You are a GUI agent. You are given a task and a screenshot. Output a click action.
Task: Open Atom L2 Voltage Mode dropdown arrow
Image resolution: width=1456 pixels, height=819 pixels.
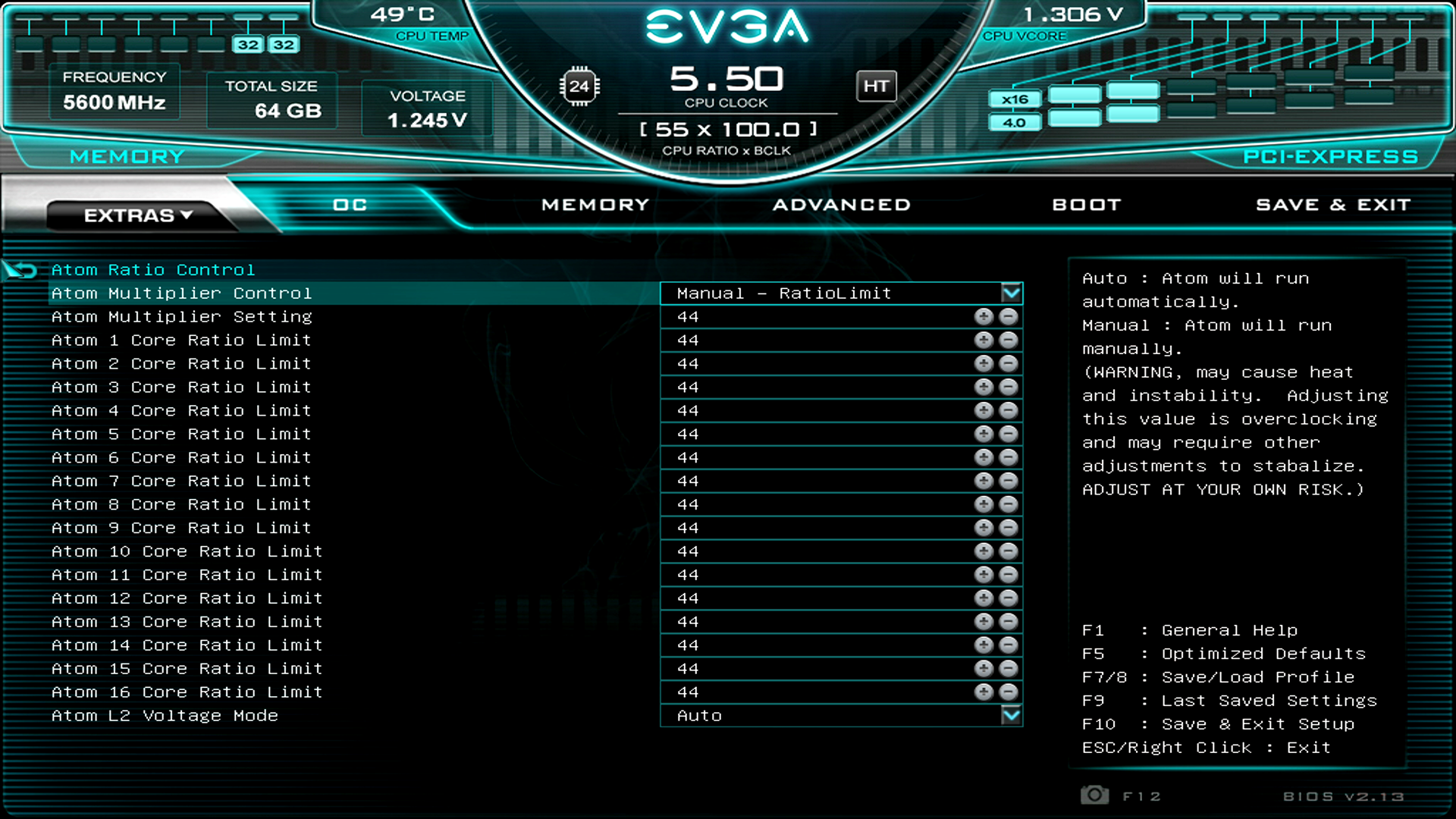pyautogui.click(x=1011, y=716)
